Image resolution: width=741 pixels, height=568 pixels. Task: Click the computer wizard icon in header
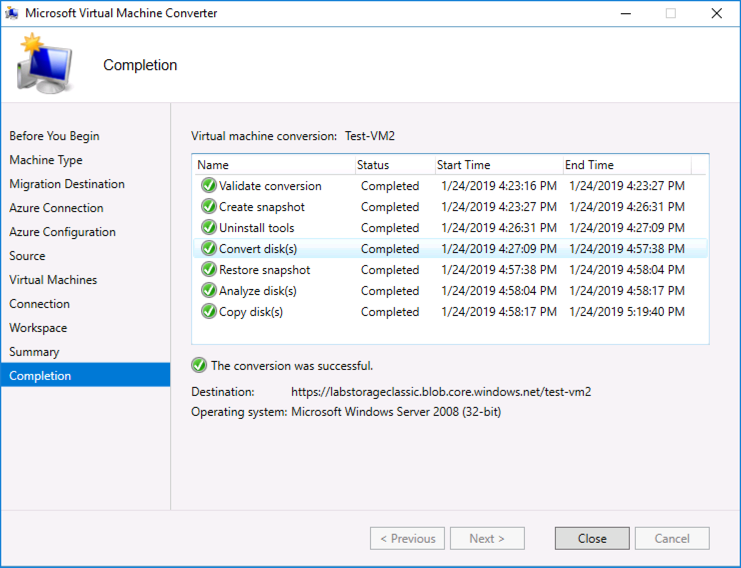44,63
